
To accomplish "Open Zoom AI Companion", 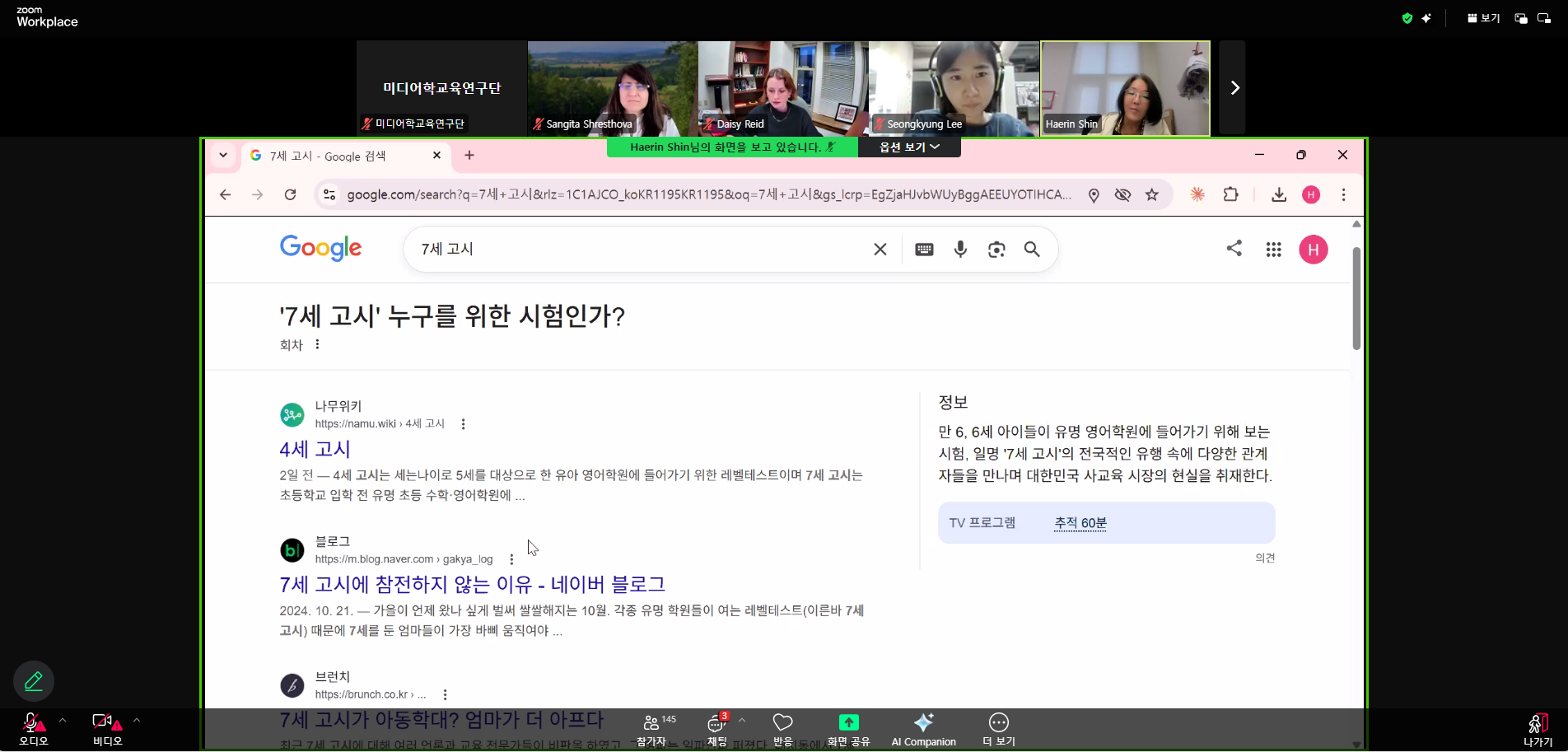I will pyautogui.click(x=923, y=728).
